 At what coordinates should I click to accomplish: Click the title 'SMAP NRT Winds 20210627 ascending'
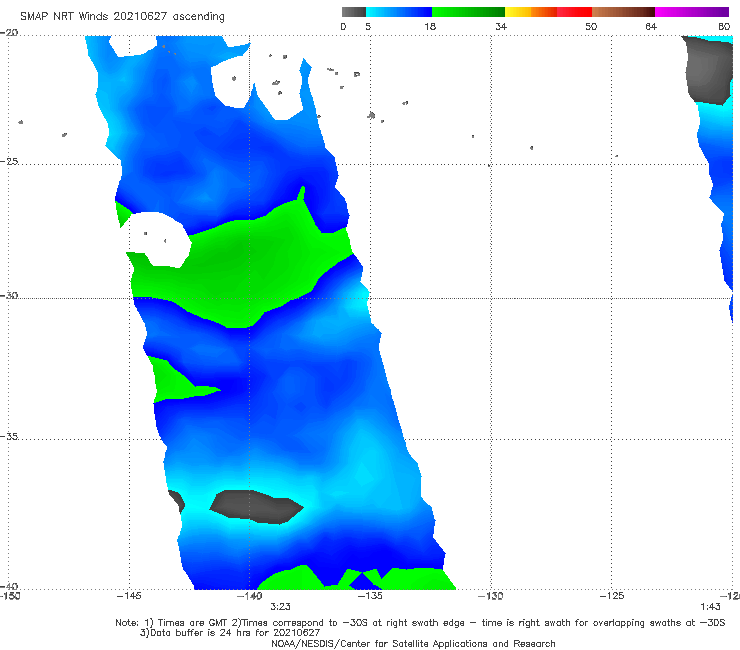[122, 16]
